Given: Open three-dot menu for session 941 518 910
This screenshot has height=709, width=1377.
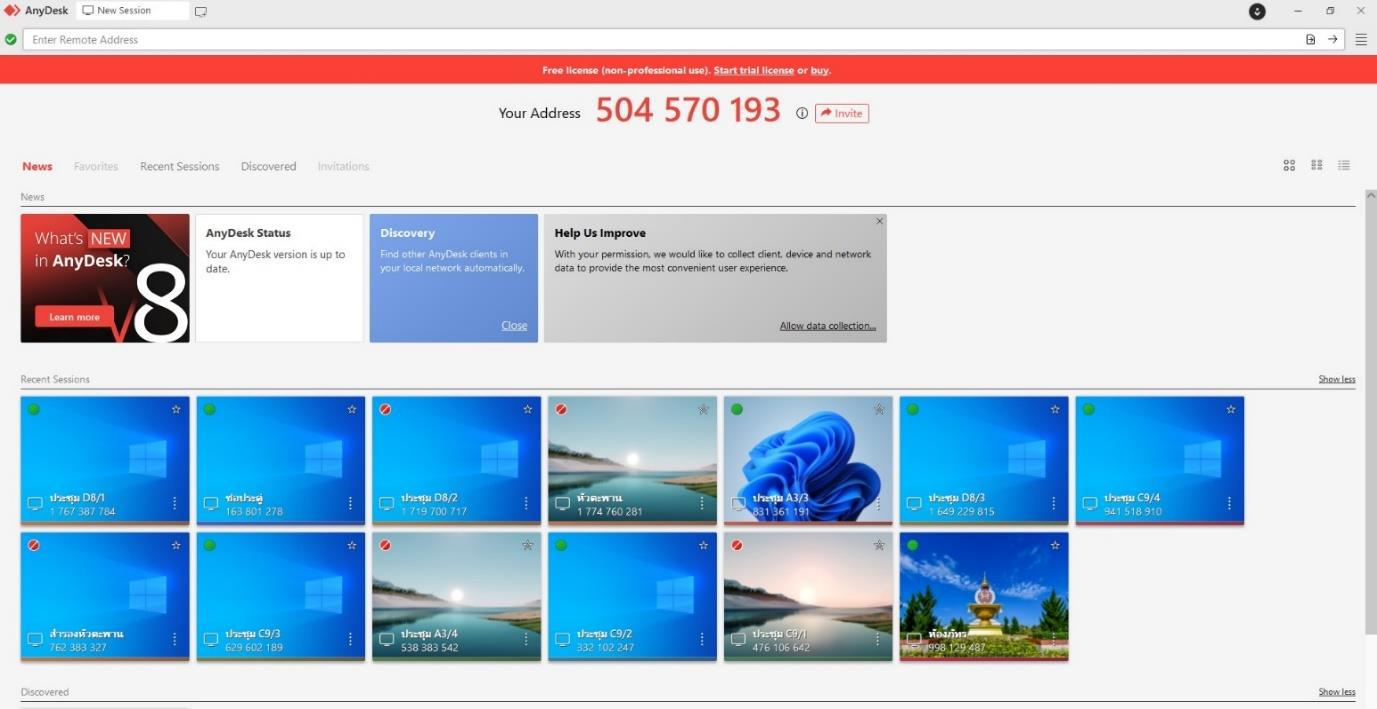Looking at the screenshot, I should click(x=1230, y=503).
